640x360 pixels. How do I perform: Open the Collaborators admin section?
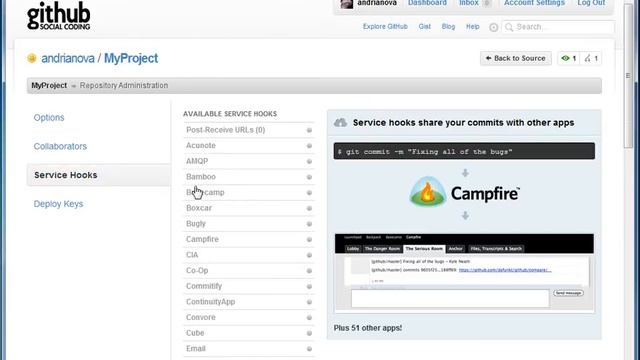[x=60, y=146]
